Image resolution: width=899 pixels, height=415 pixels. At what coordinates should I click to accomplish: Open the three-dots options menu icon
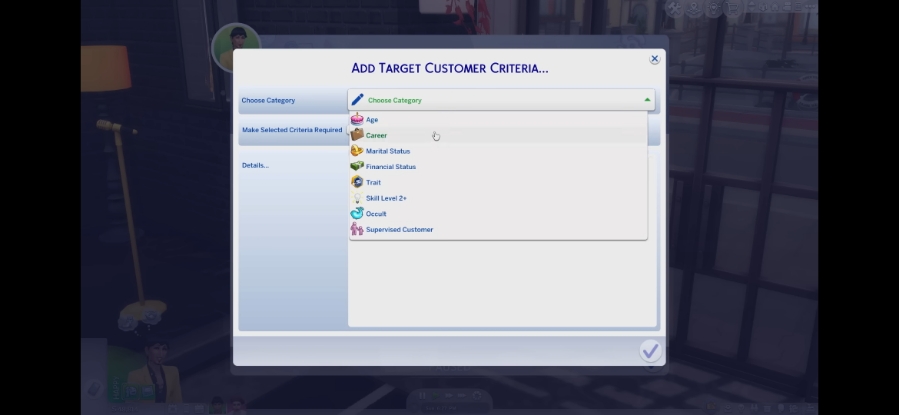811,7
